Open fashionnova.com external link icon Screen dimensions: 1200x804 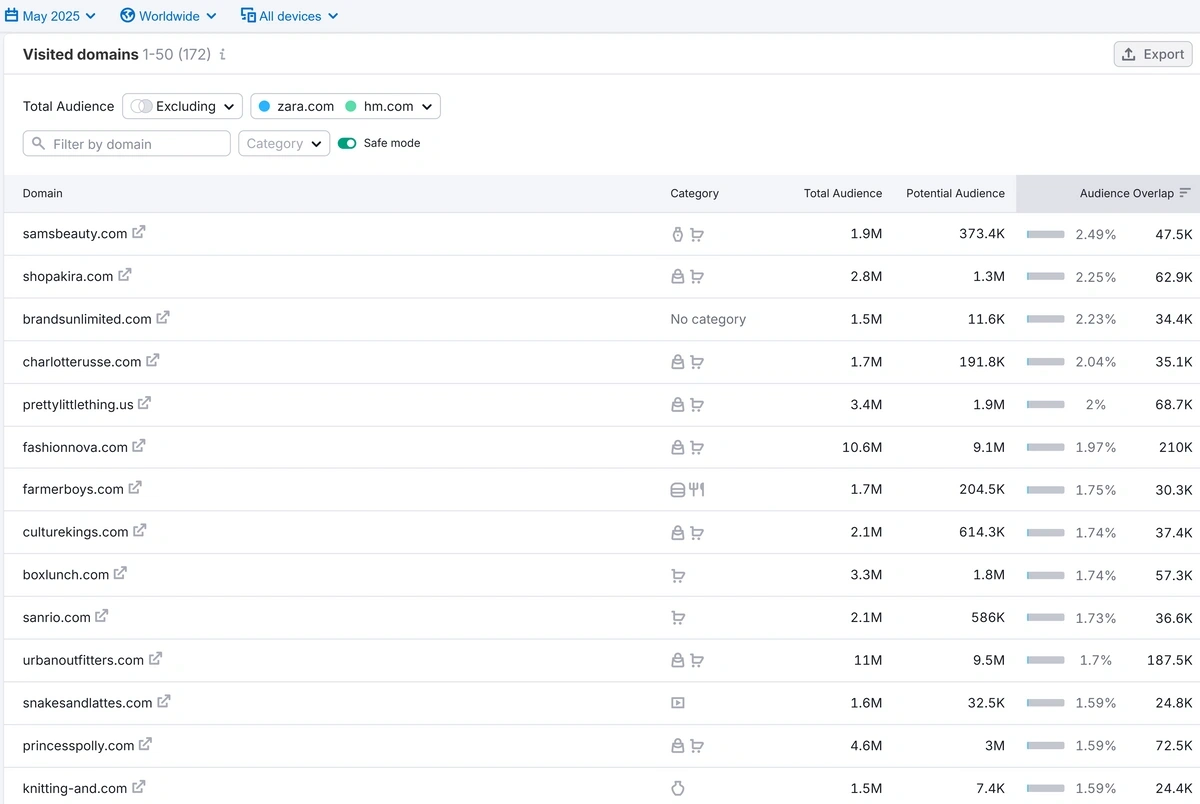pyautogui.click(x=139, y=446)
